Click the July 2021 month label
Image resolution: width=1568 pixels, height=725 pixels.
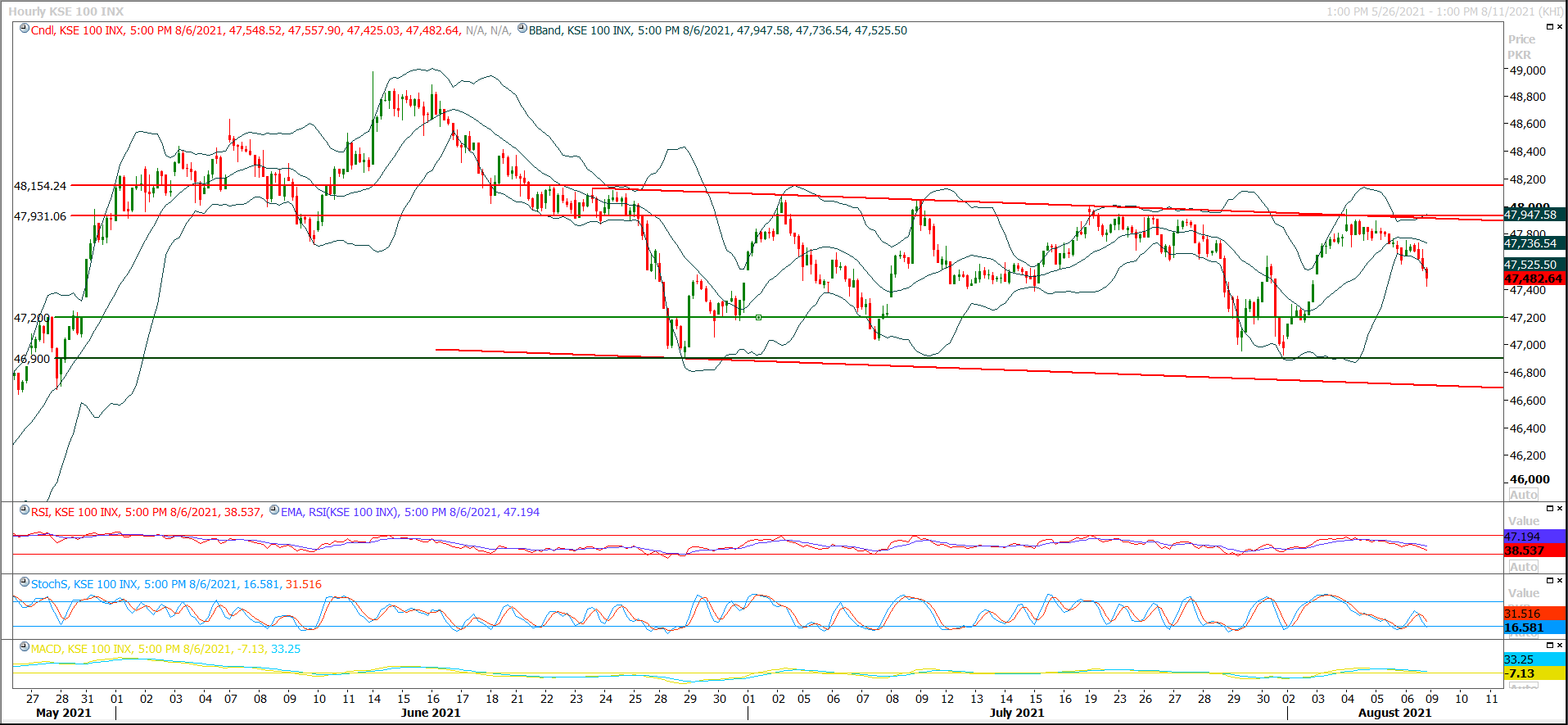1017,713
